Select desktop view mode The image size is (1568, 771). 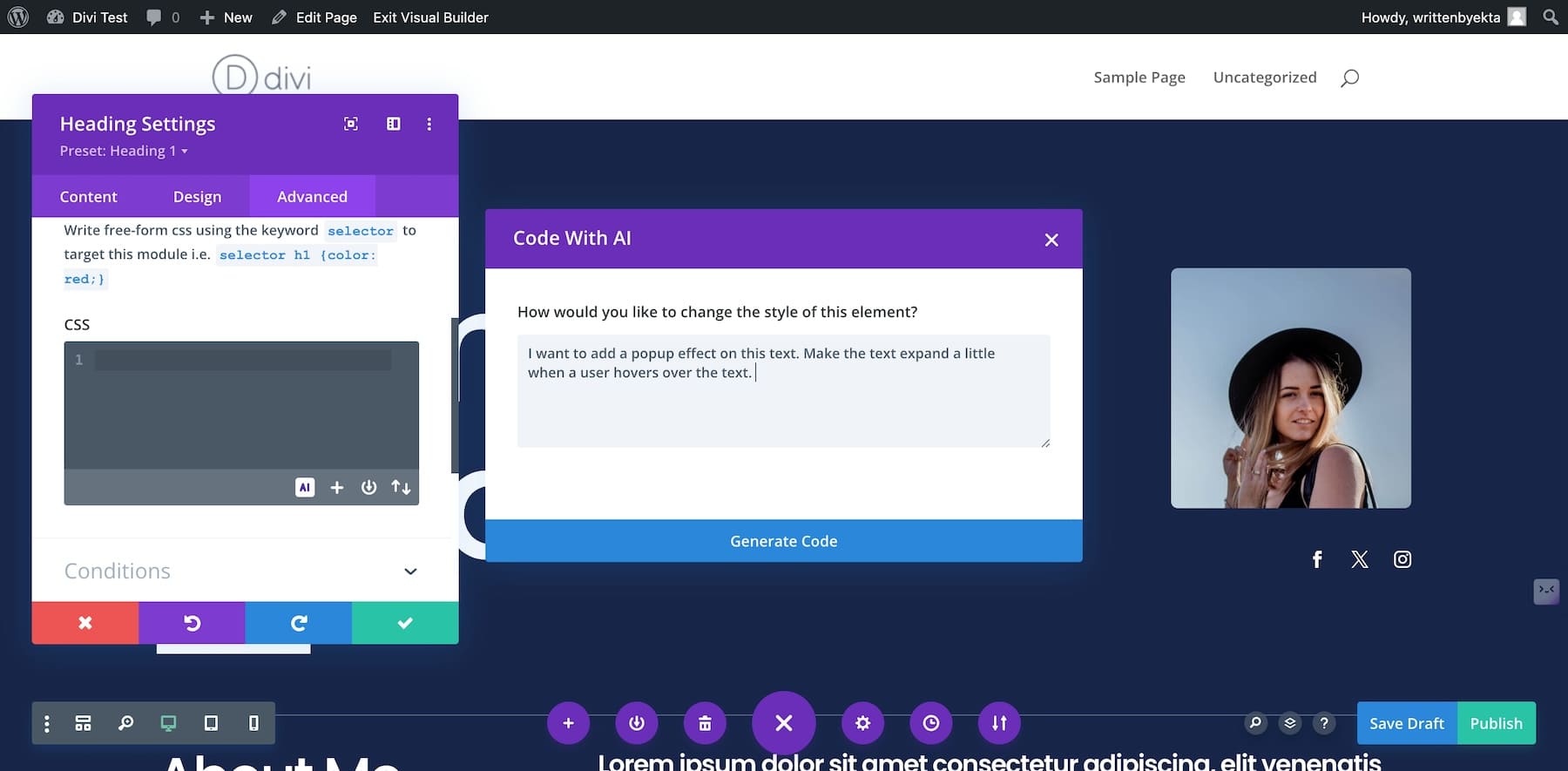[x=168, y=723]
